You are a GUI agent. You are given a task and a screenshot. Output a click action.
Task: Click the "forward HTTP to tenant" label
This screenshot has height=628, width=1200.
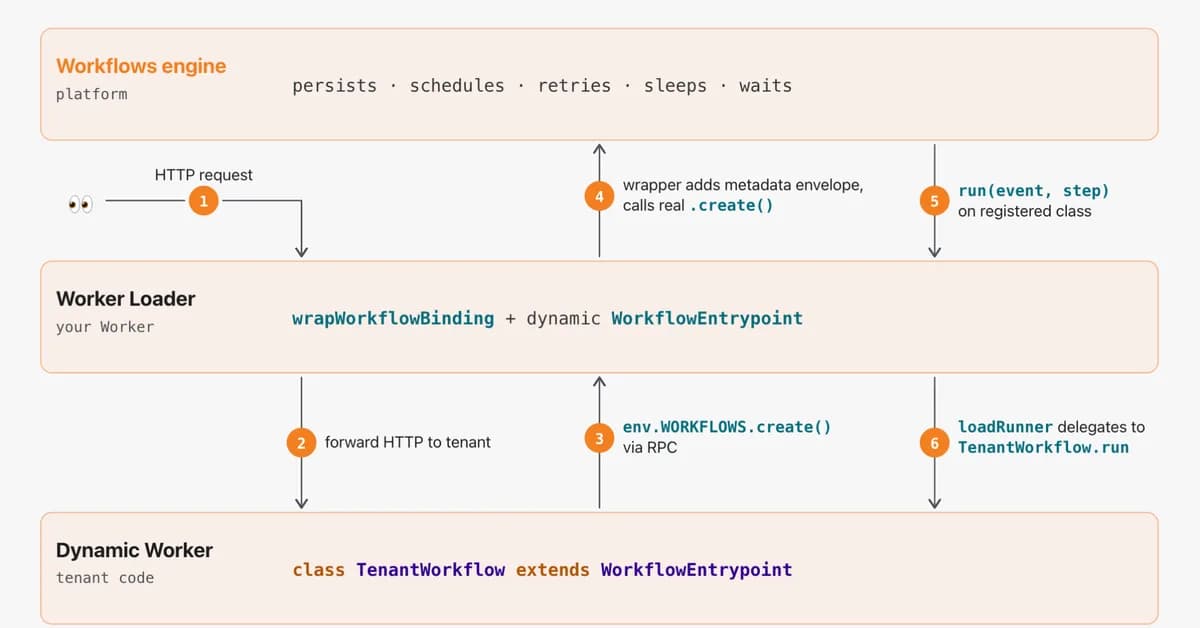pos(408,442)
